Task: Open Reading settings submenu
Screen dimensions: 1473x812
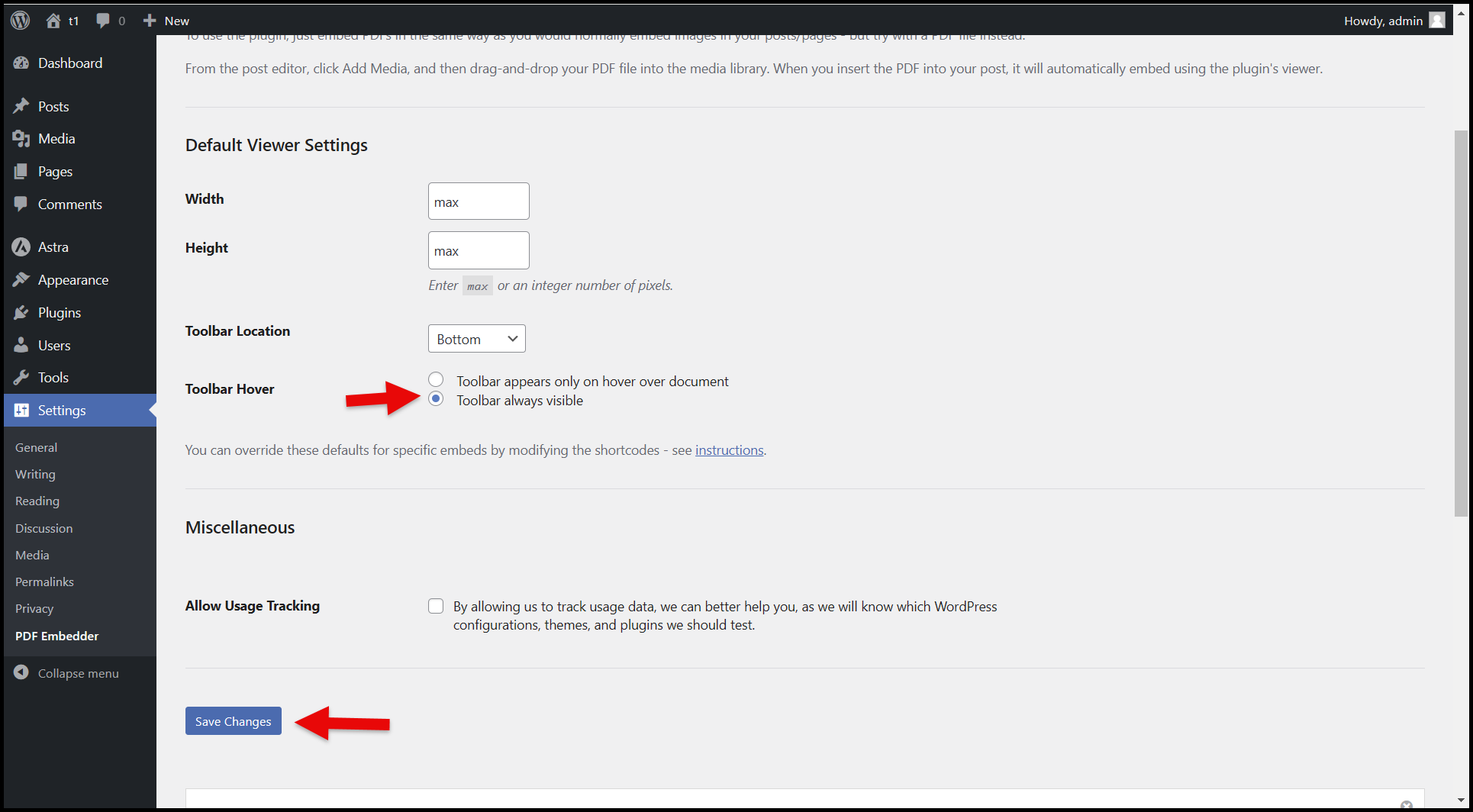Action: pos(37,501)
